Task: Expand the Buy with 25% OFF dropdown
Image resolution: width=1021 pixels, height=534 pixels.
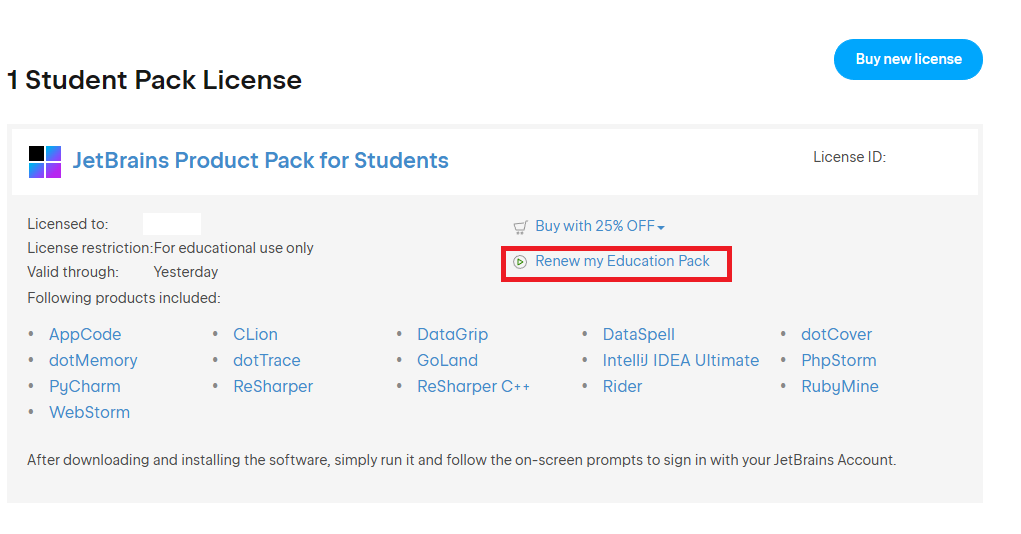Action: [600, 226]
